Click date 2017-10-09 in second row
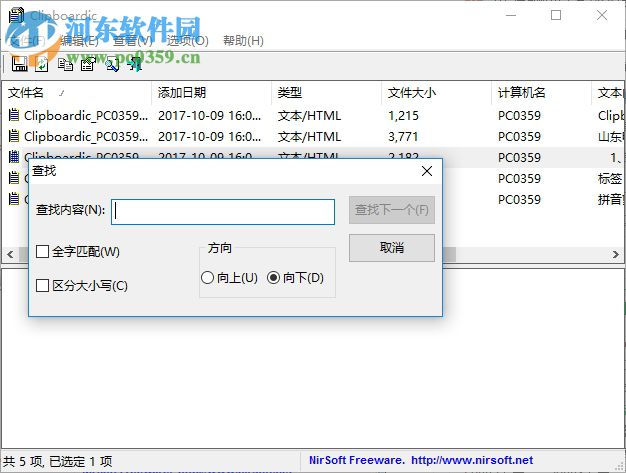This screenshot has width=626, height=473. [210, 137]
